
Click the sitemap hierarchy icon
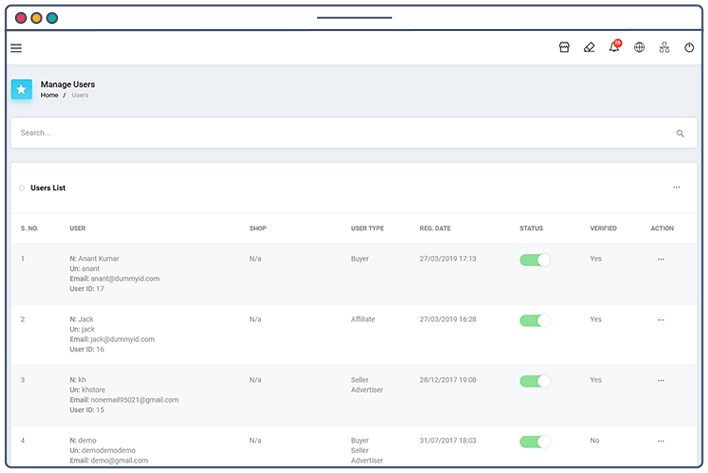664,47
